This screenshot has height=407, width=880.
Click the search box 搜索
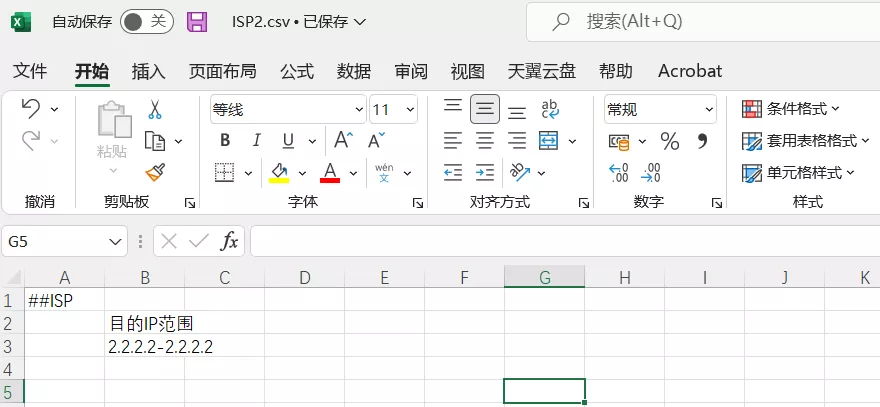(x=700, y=21)
